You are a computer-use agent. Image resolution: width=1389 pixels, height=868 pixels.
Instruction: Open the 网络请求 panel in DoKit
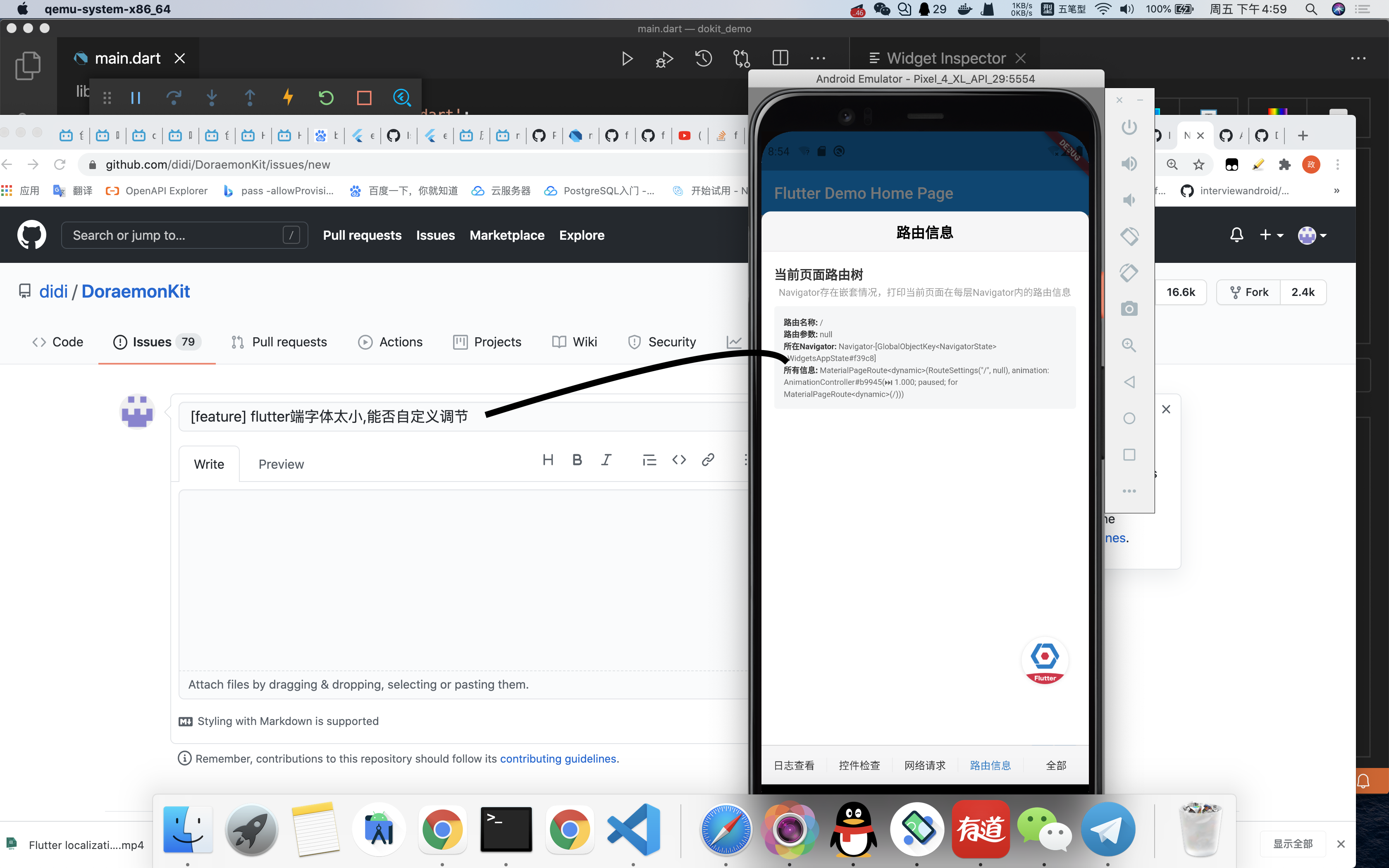pos(925,765)
